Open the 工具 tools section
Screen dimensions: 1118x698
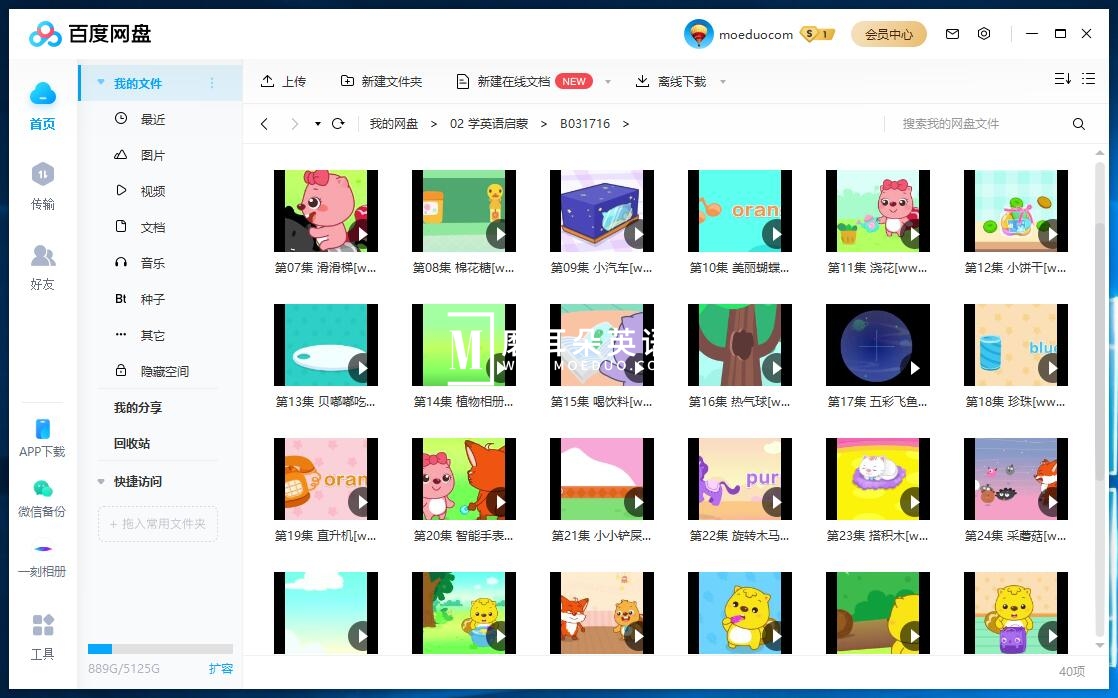tap(43, 638)
